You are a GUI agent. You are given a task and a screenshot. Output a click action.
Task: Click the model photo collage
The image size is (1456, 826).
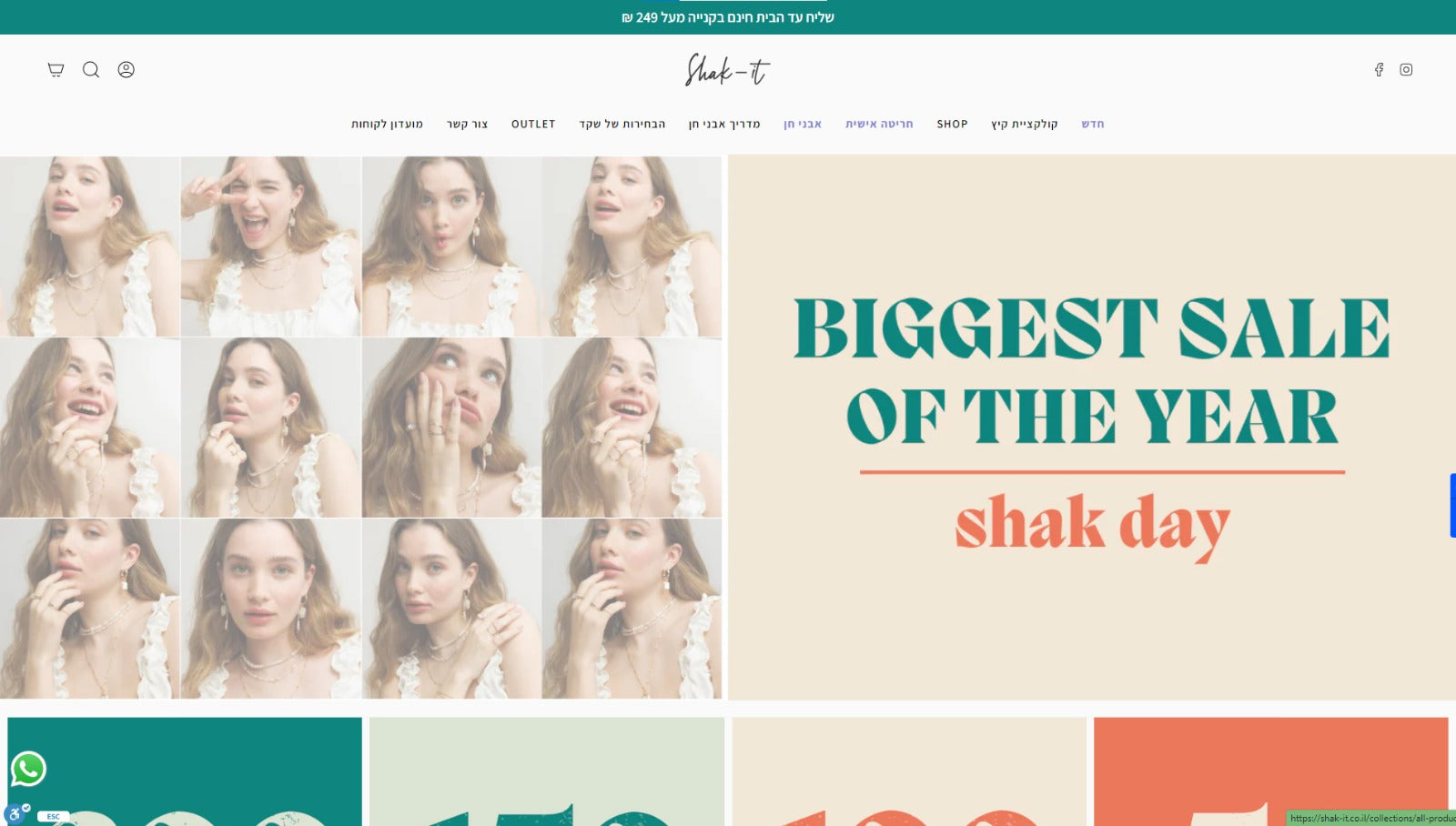tap(360, 428)
